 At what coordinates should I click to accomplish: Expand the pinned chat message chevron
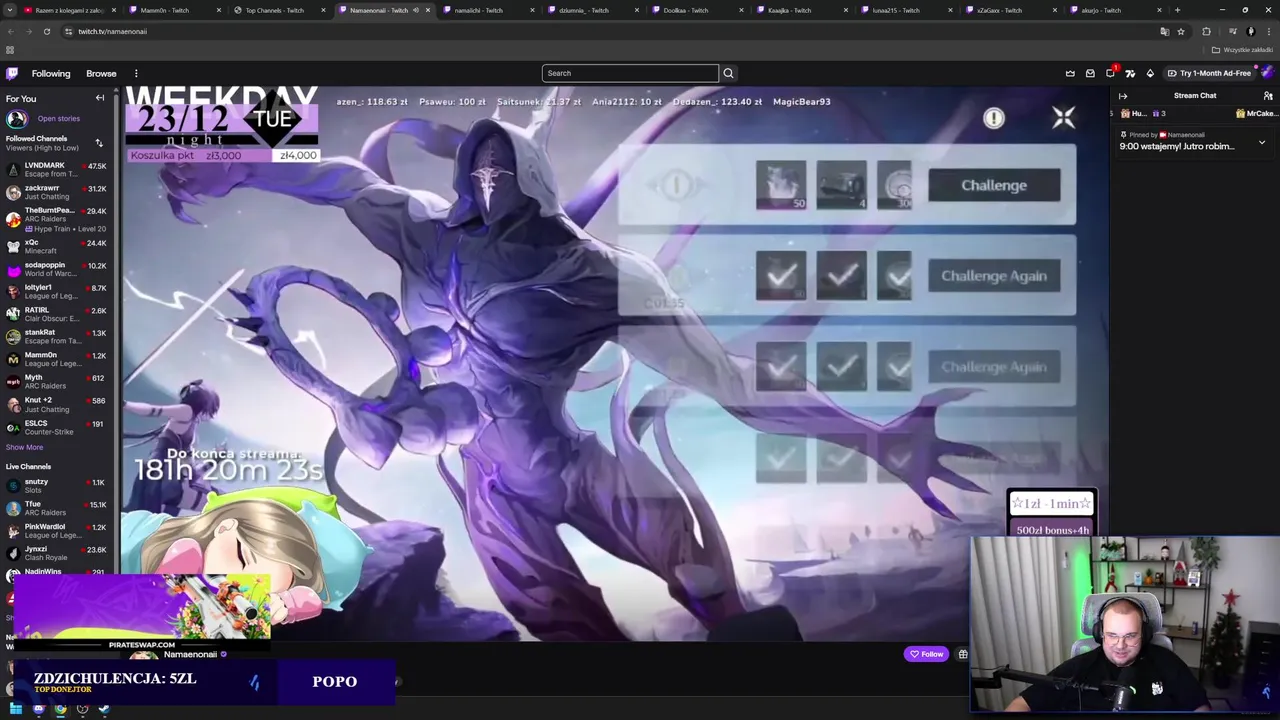[1262, 143]
